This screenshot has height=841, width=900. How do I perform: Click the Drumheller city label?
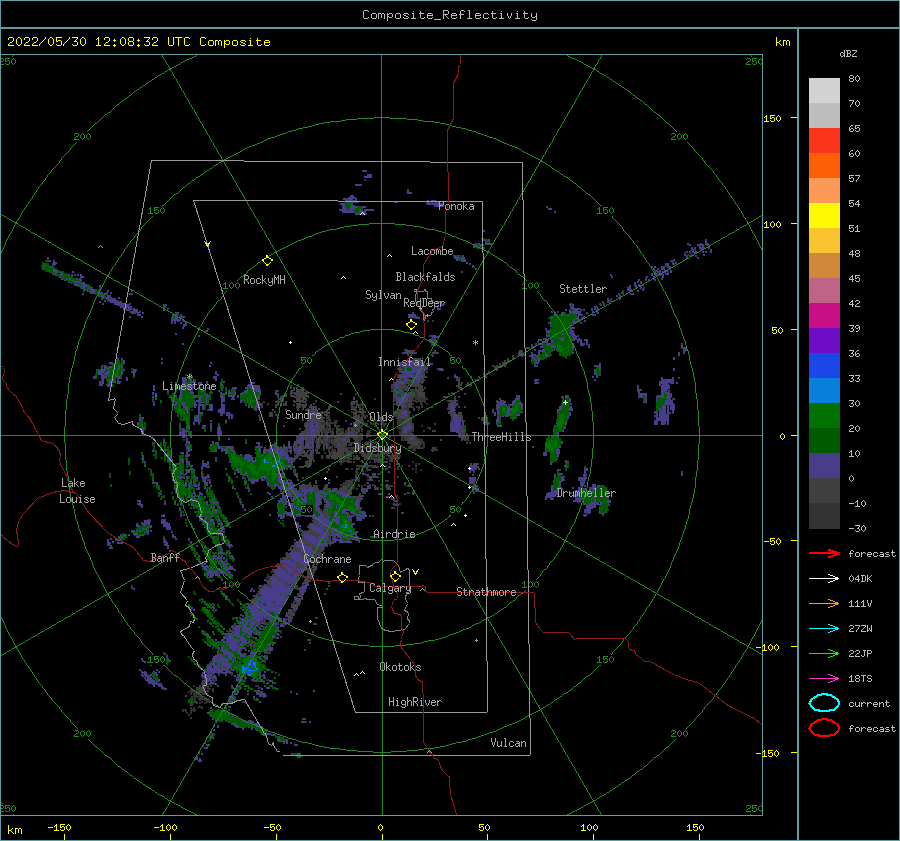click(586, 493)
